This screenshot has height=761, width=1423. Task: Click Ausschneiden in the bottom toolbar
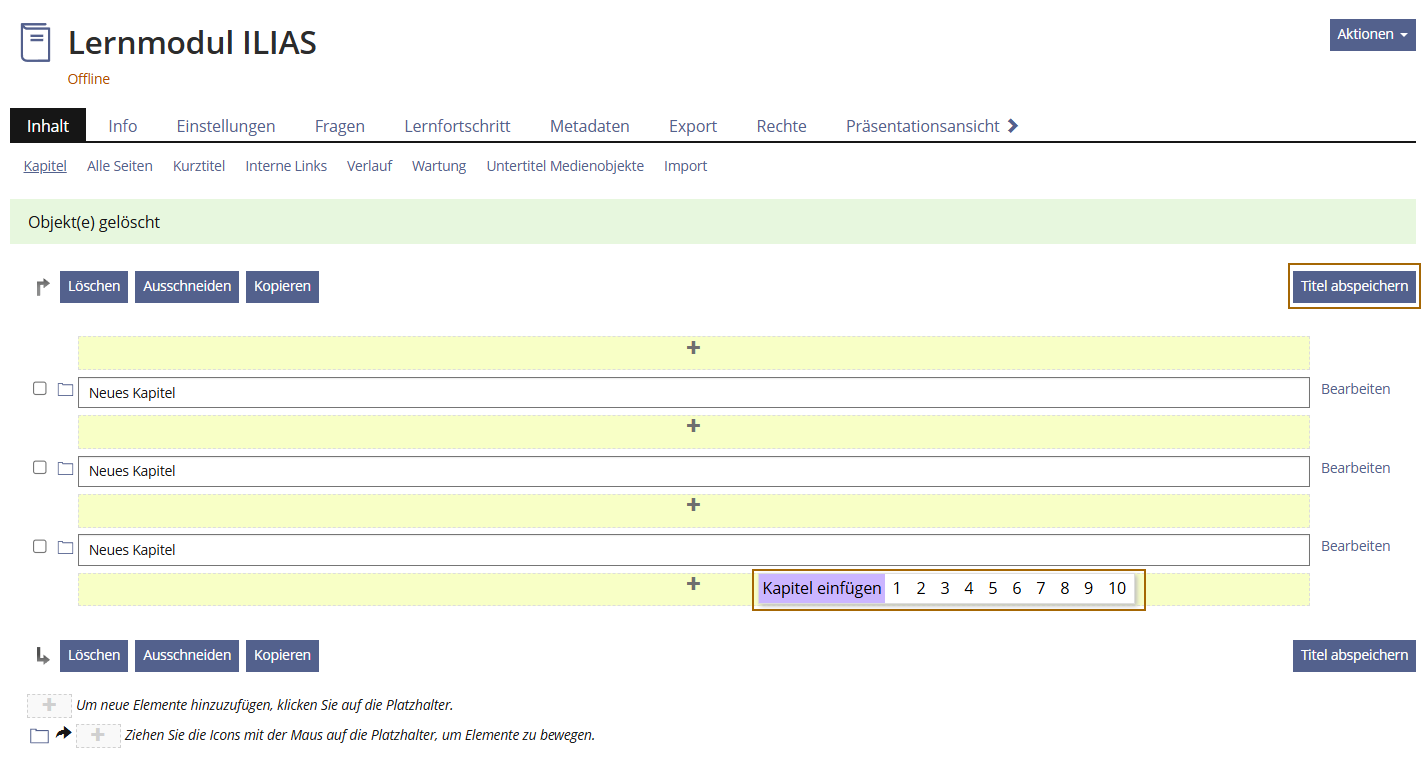(187, 655)
